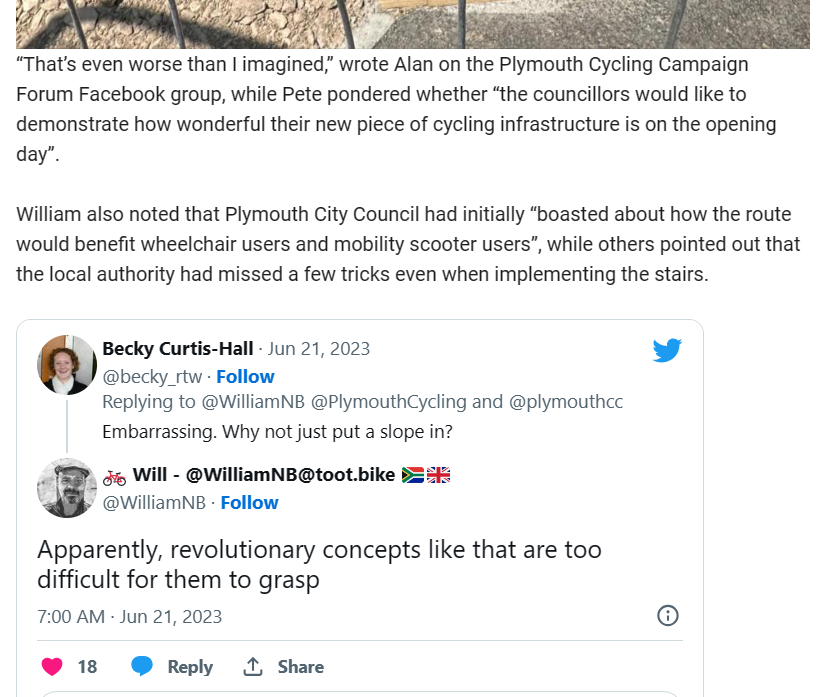Click the pink heart like icon

point(52,666)
